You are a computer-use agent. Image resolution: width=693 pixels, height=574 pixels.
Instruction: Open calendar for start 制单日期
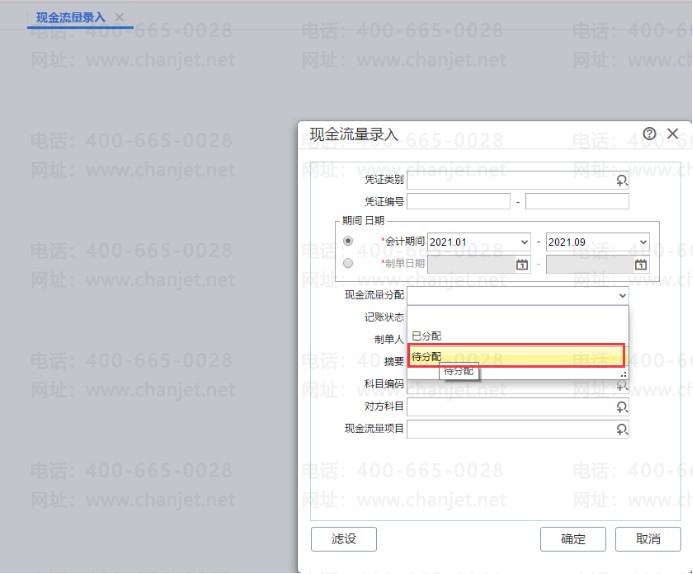coord(522,265)
